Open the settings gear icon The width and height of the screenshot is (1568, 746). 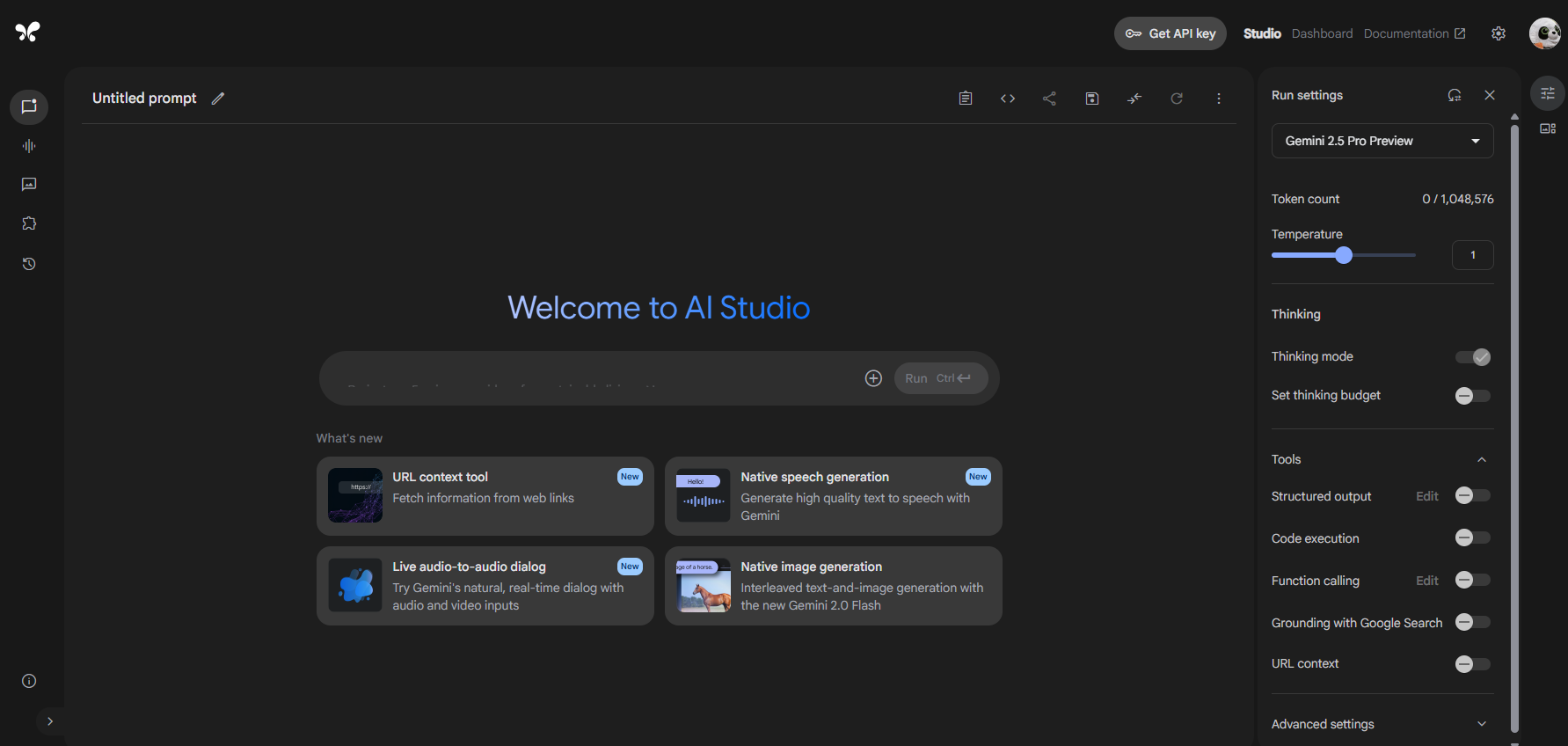(x=1499, y=33)
